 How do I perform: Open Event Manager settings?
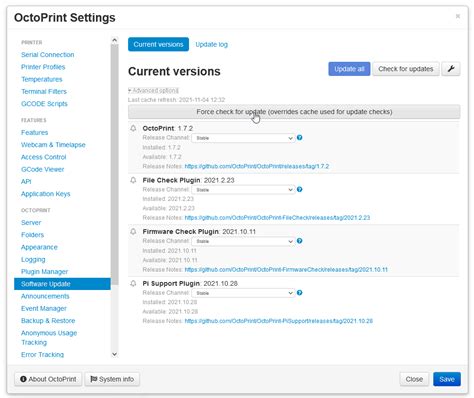pyautogui.click(x=44, y=309)
